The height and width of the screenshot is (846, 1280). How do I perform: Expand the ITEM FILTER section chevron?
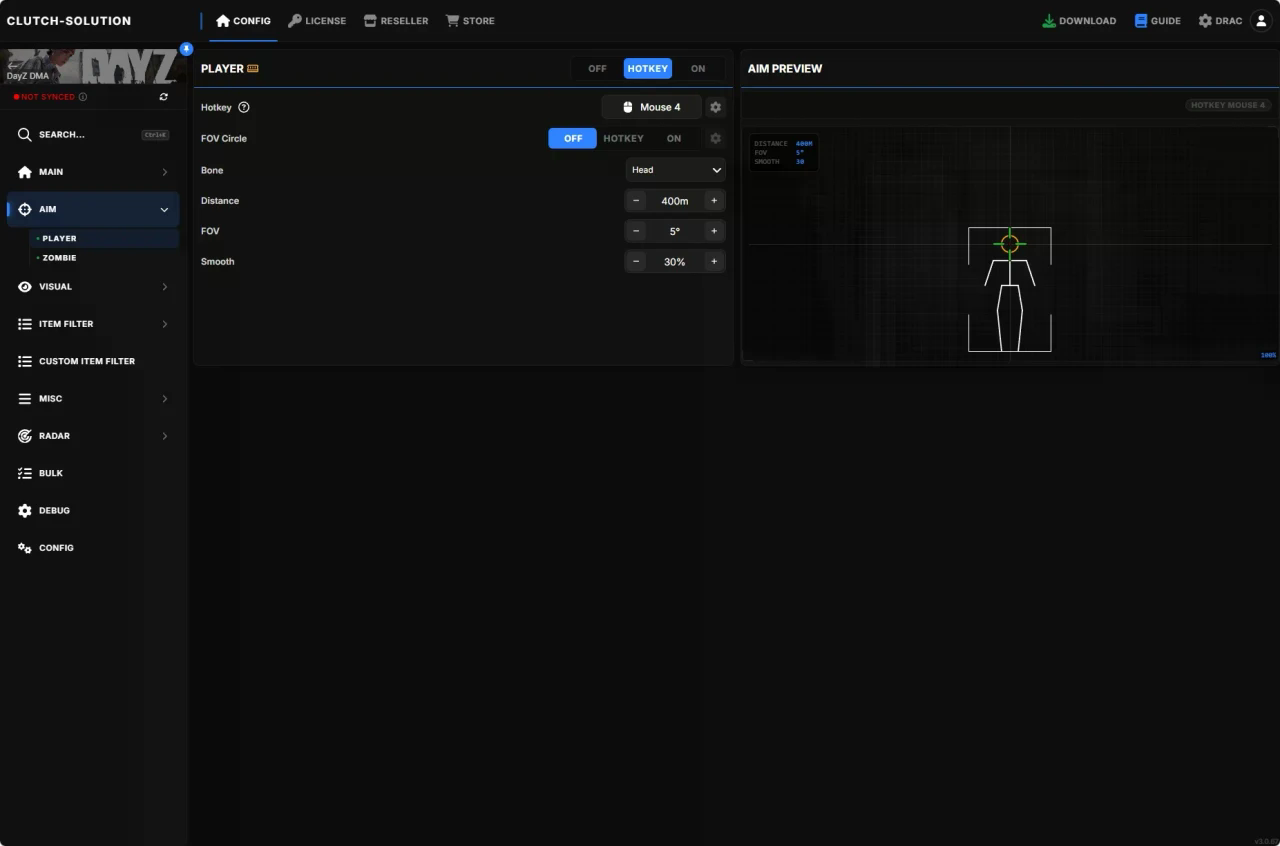(164, 324)
